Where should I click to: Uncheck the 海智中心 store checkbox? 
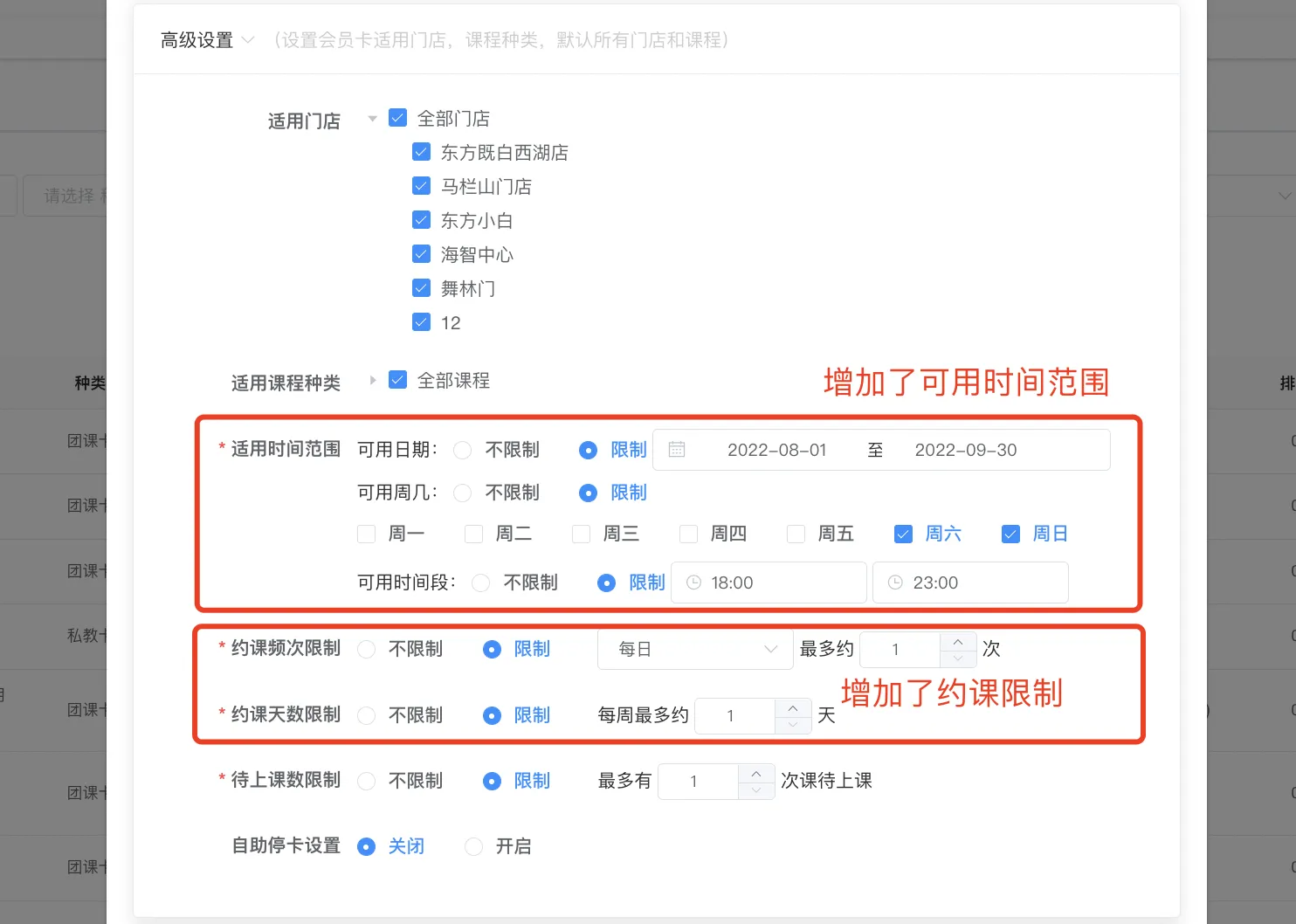click(421, 254)
